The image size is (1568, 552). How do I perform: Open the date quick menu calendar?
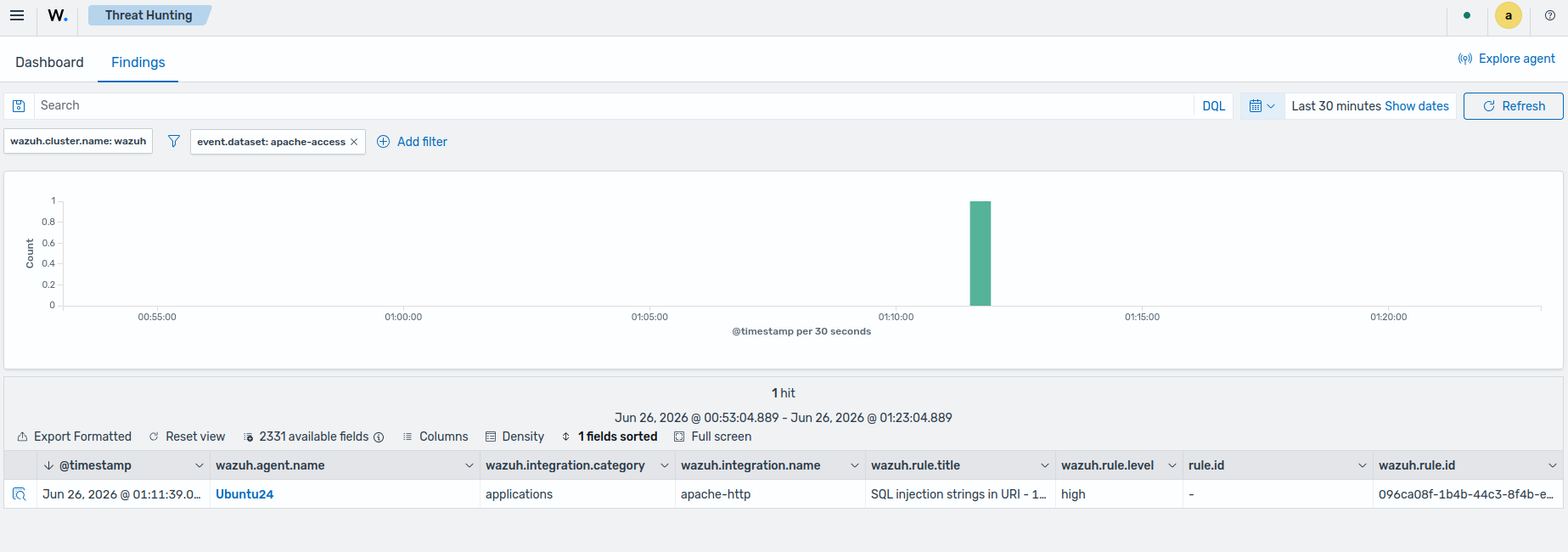point(1262,106)
